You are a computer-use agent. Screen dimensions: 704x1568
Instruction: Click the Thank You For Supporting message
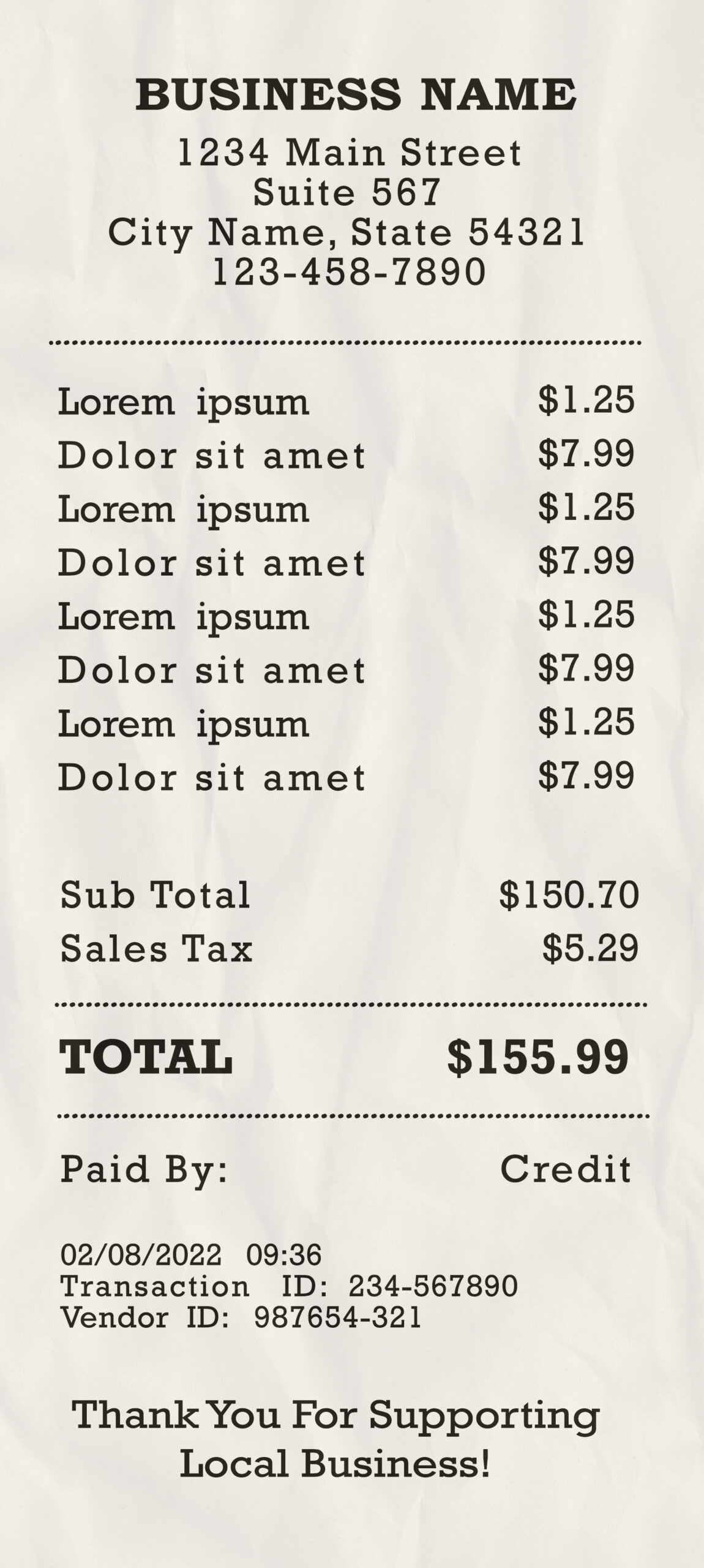[335, 1415]
